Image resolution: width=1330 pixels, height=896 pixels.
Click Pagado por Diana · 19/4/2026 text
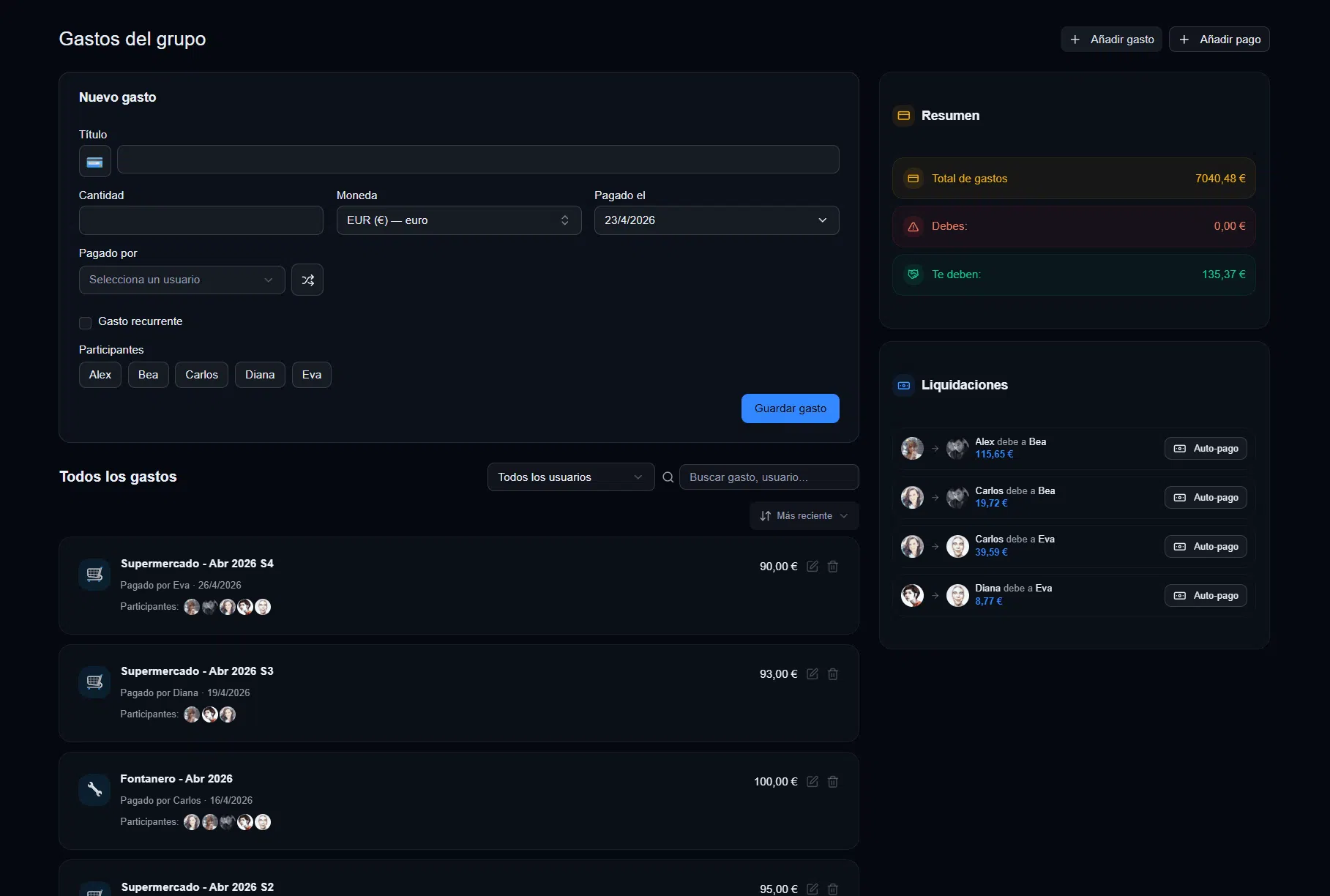point(185,693)
